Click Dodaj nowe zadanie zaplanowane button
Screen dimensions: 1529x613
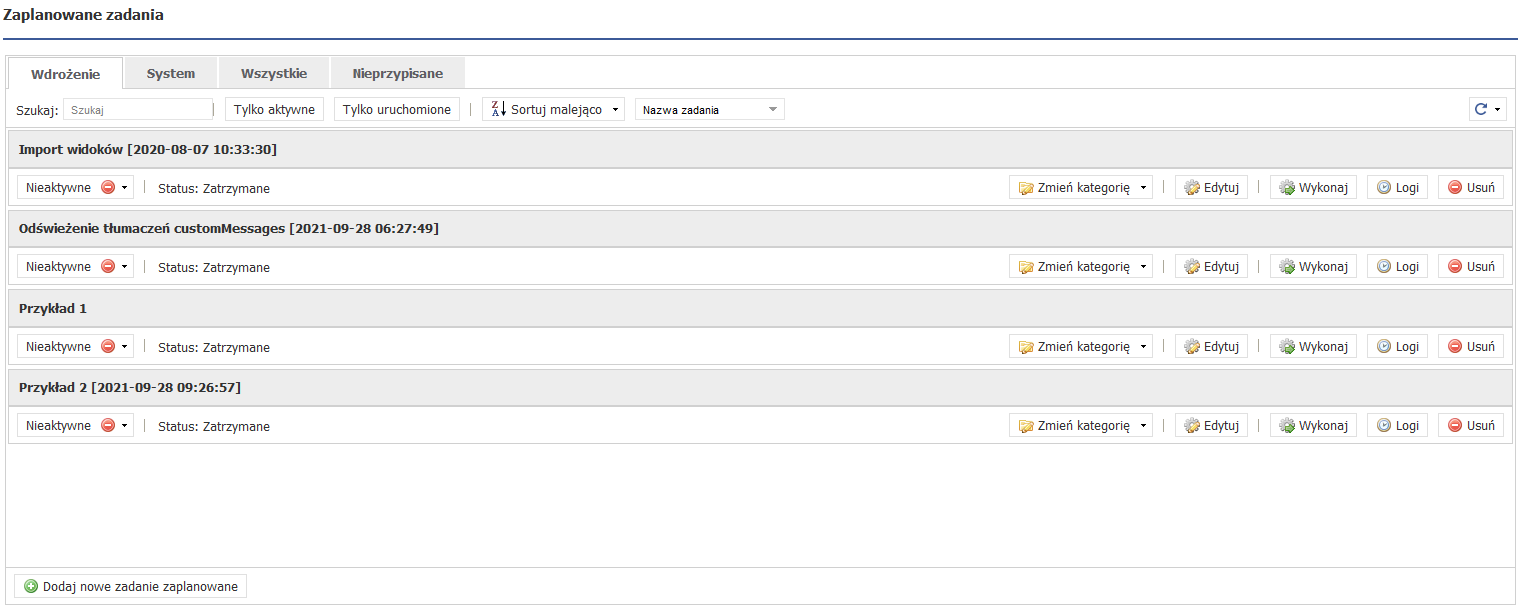click(130, 586)
